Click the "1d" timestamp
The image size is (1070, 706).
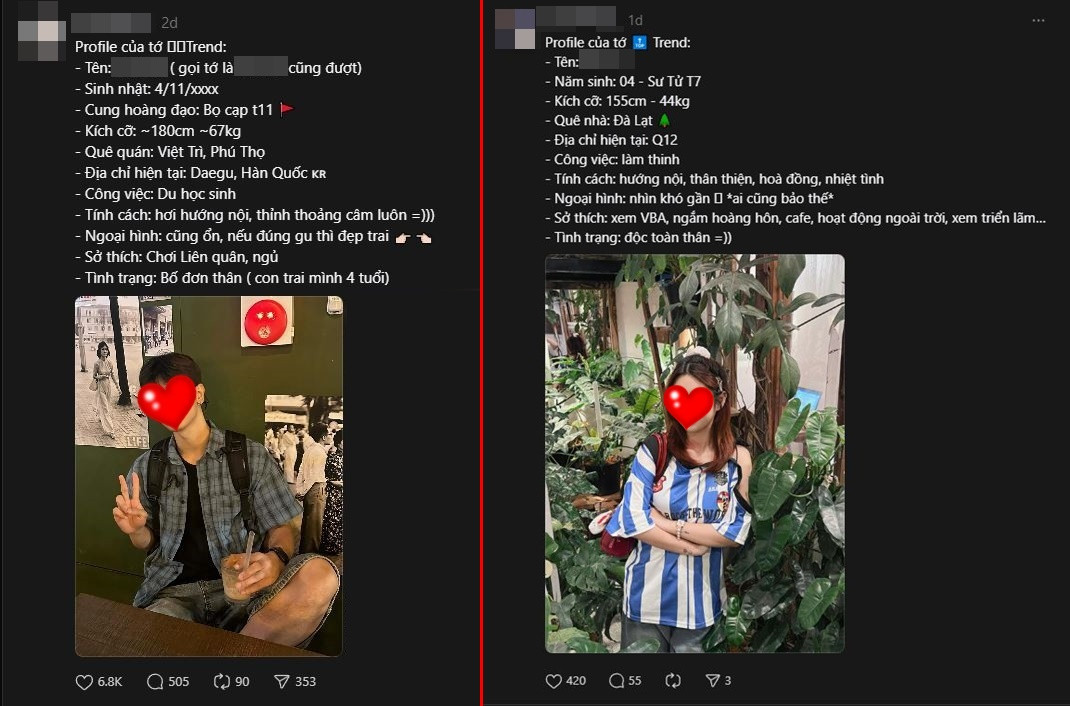pyautogui.click(x=635, y=20)
